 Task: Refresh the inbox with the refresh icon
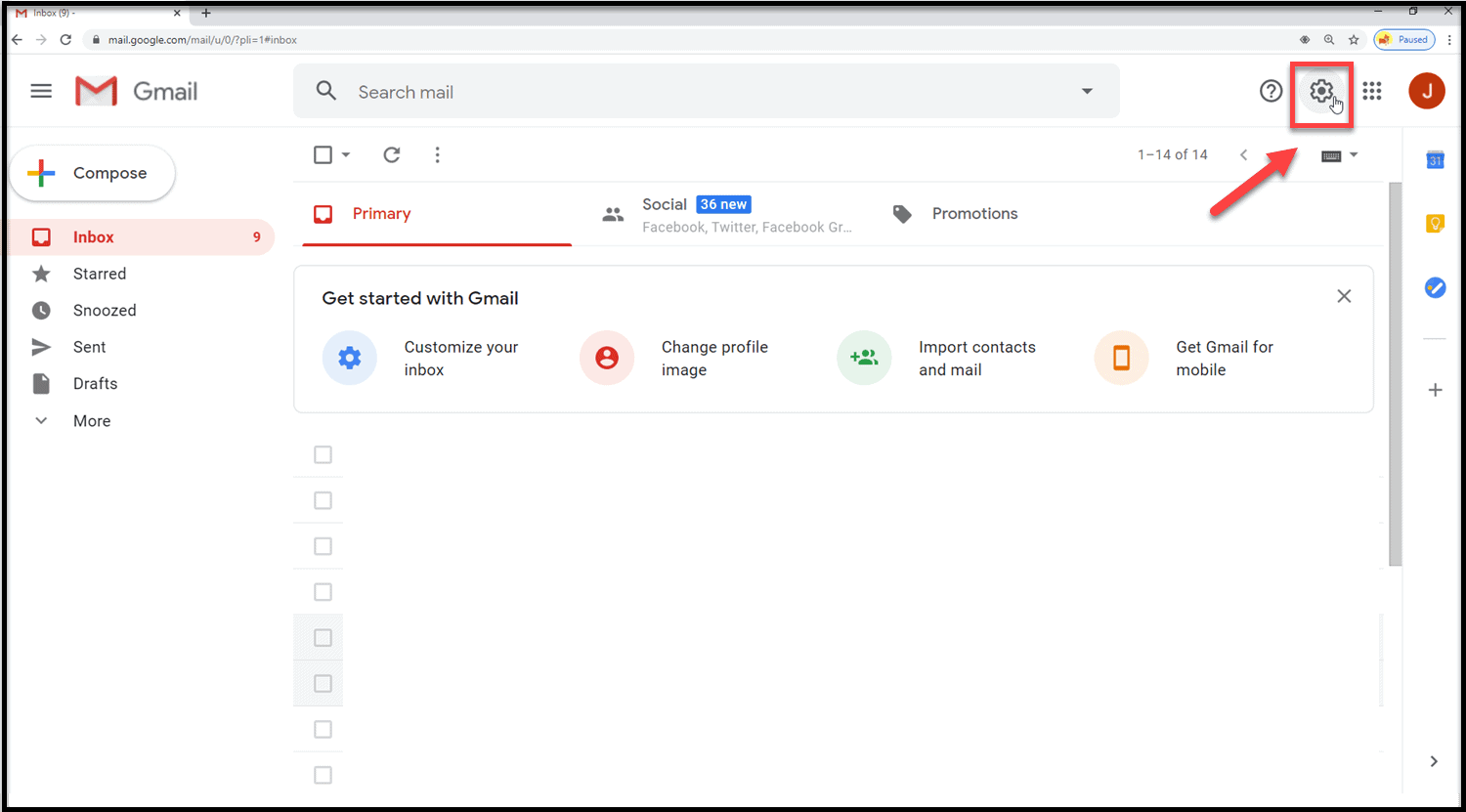coord(391,154)
